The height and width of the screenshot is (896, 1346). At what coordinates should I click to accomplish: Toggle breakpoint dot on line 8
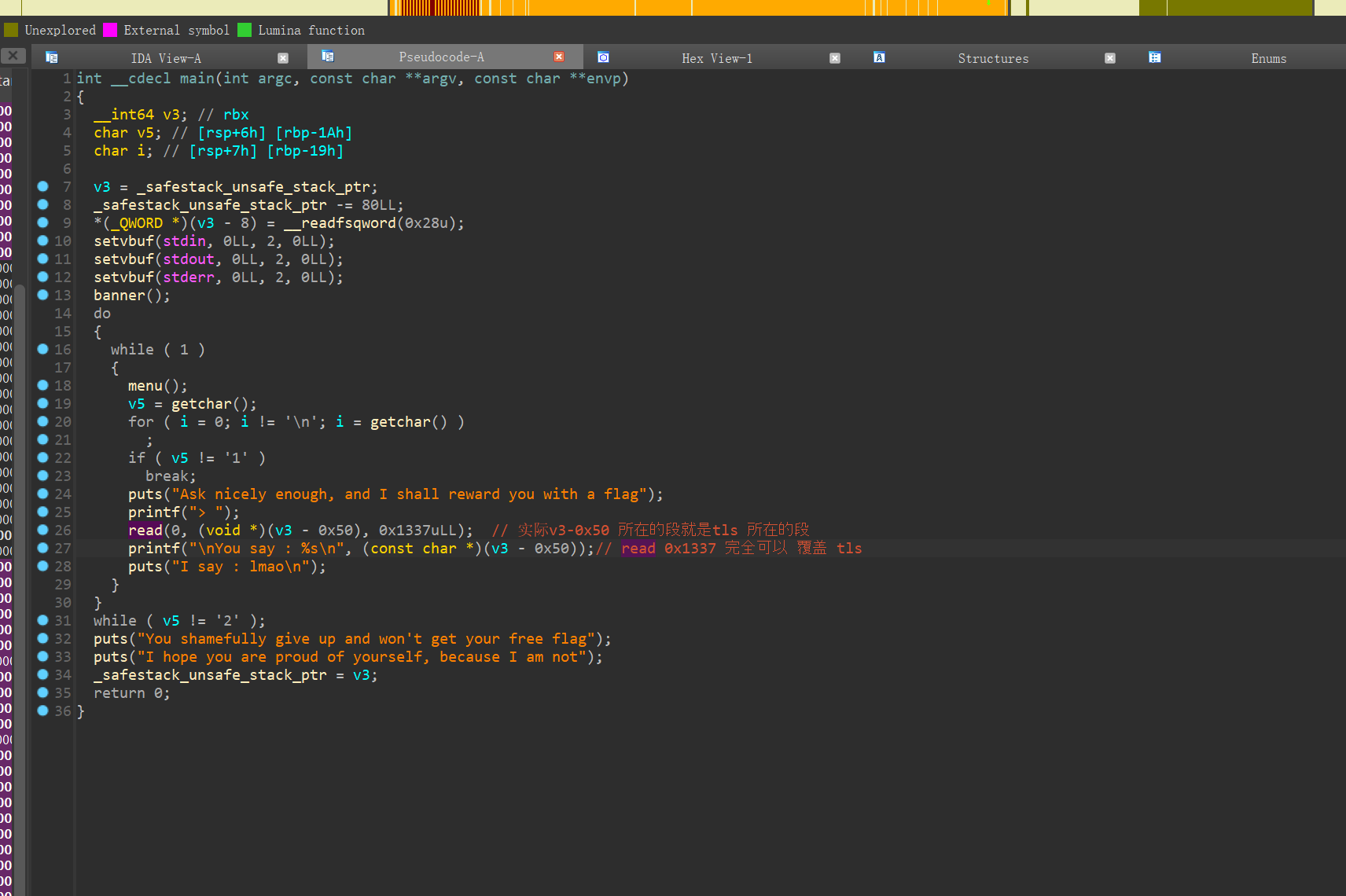coord(42,204)
